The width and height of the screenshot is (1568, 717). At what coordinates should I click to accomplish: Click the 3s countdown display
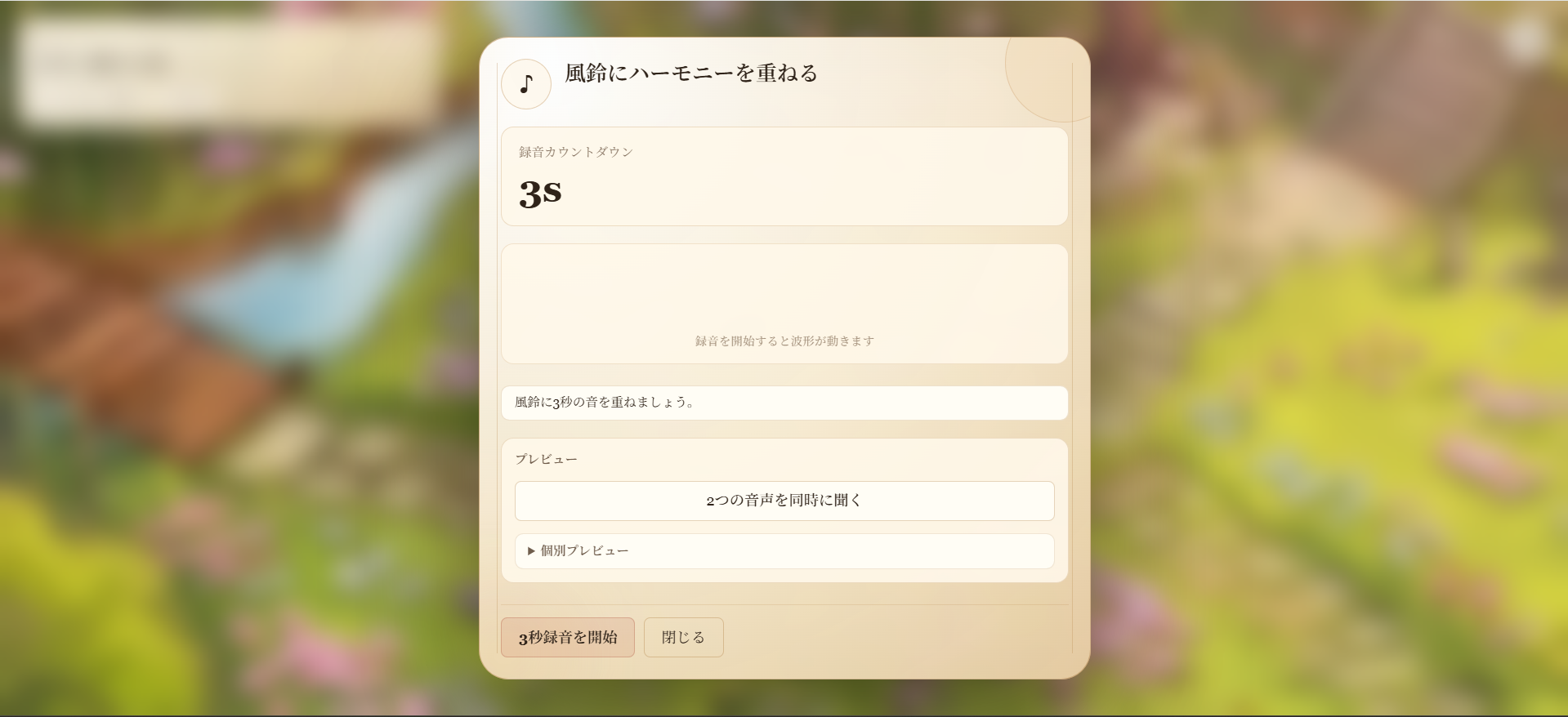point(539,194)
